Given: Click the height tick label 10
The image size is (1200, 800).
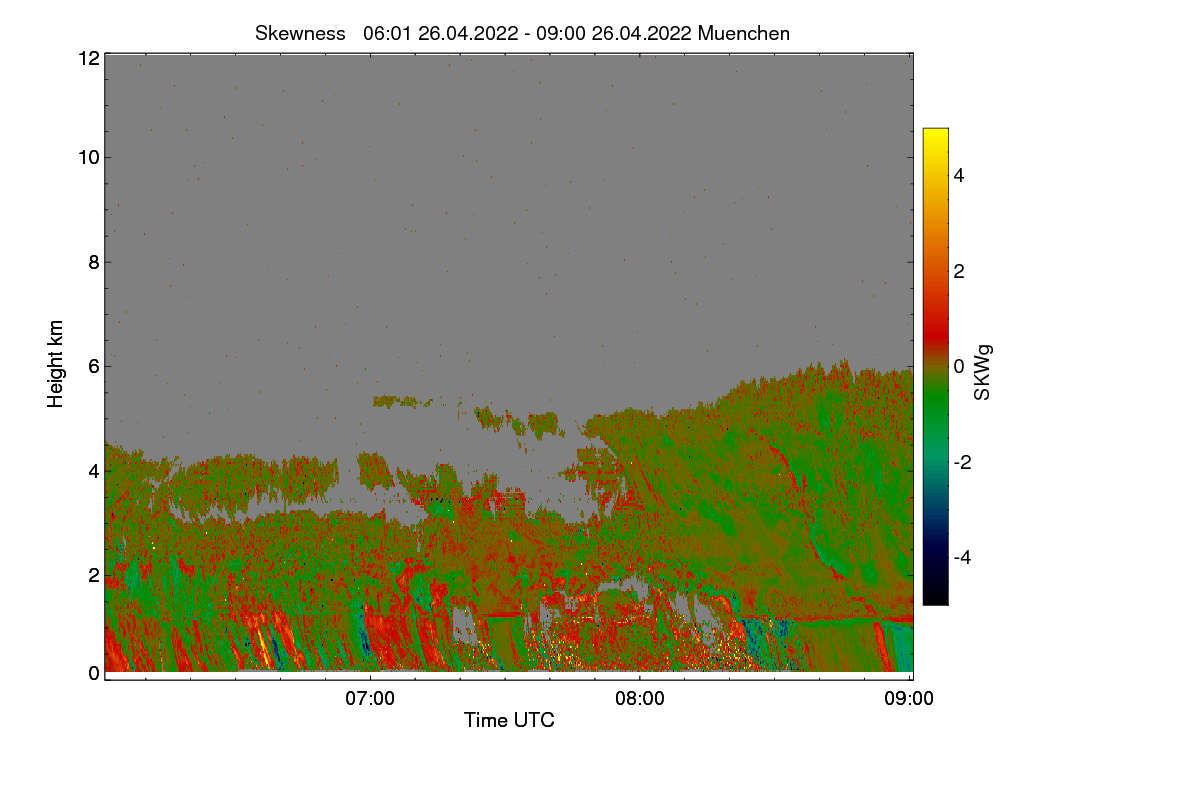Looking at the screenshot, I should tap(88, 157).
